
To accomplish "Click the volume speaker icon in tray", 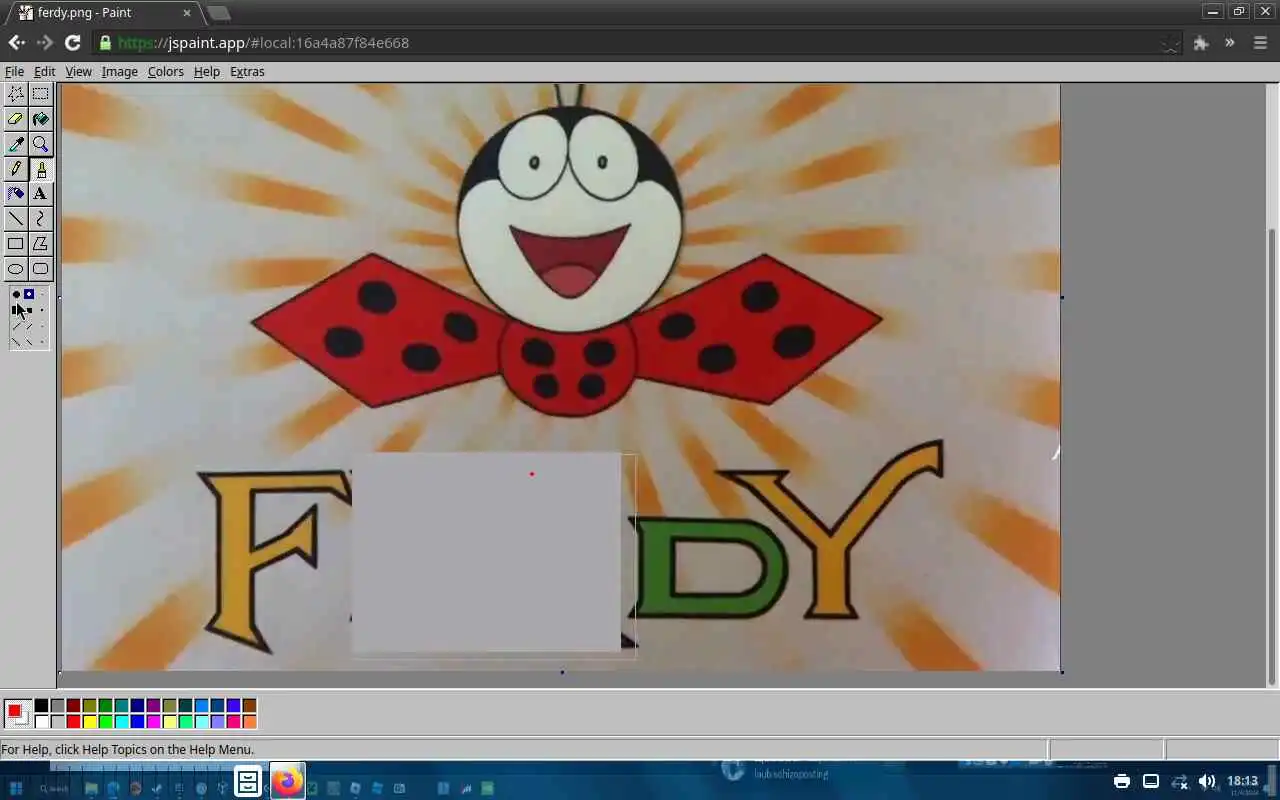I will [1206, 781].
